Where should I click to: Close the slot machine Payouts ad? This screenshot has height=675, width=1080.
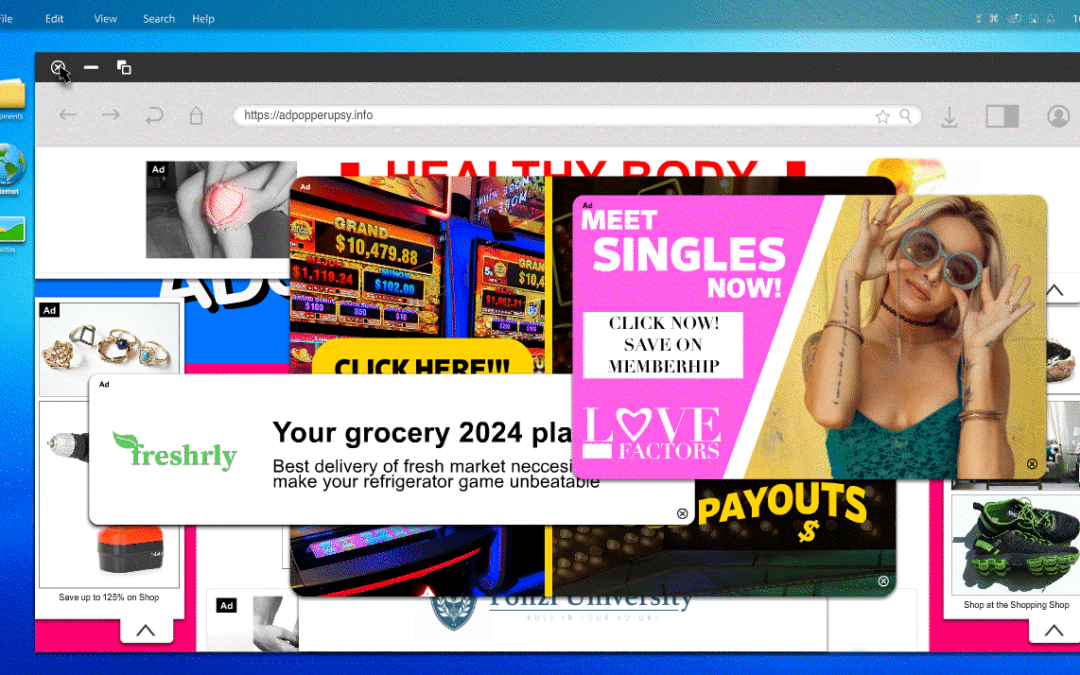click(x=883, y=581)
